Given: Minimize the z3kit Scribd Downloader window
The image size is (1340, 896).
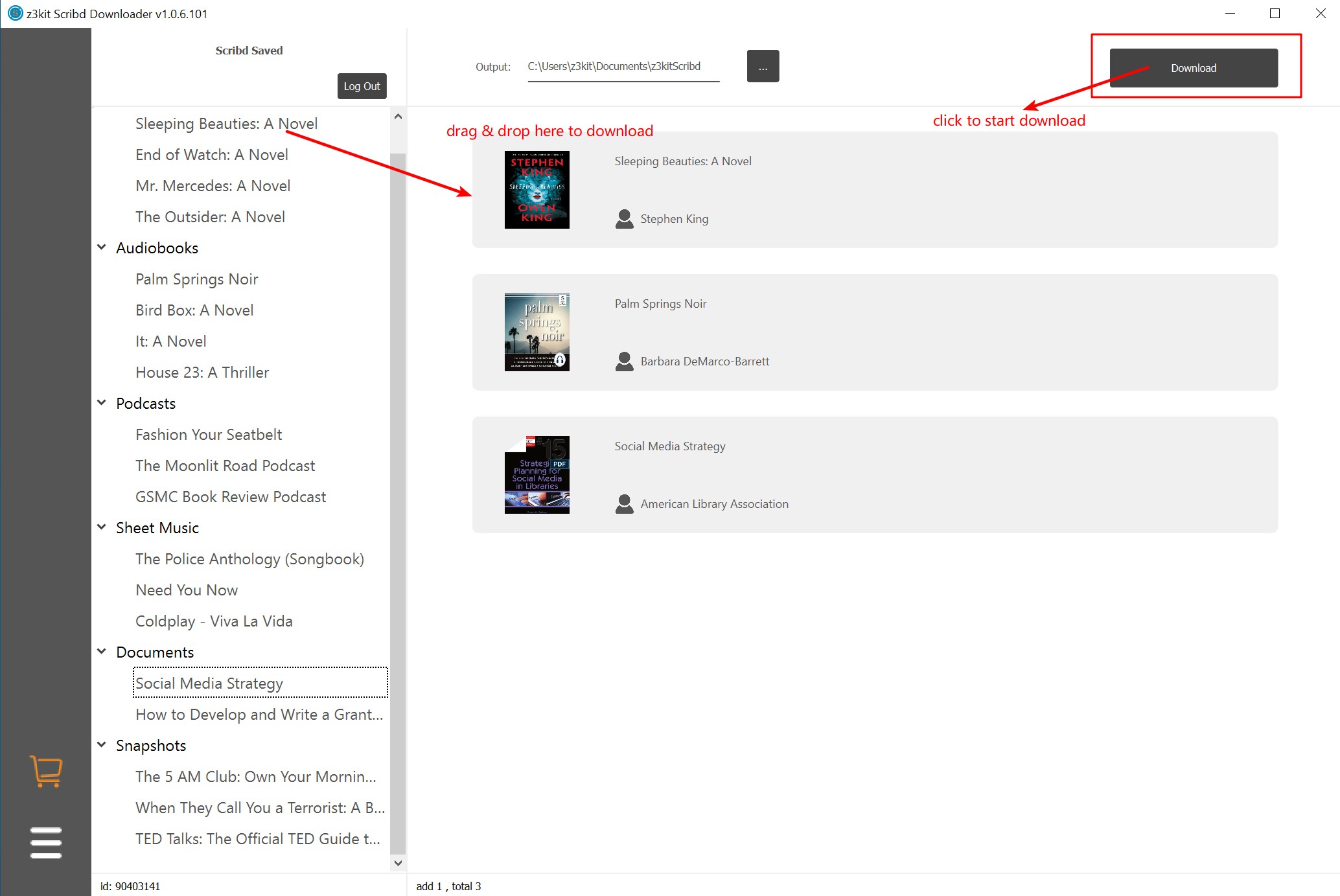Looking at the screenshot, I should tap(1230, 13).
